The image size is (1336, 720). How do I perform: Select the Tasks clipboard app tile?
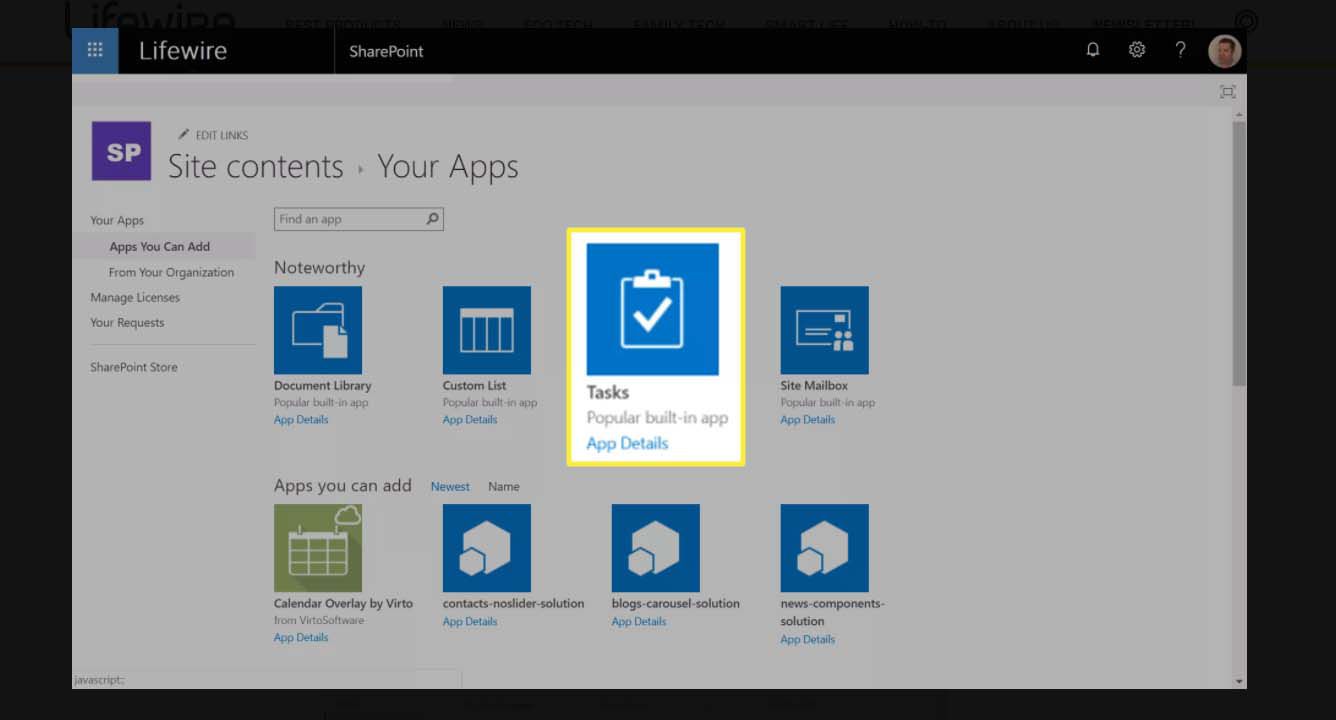point(653,309)
